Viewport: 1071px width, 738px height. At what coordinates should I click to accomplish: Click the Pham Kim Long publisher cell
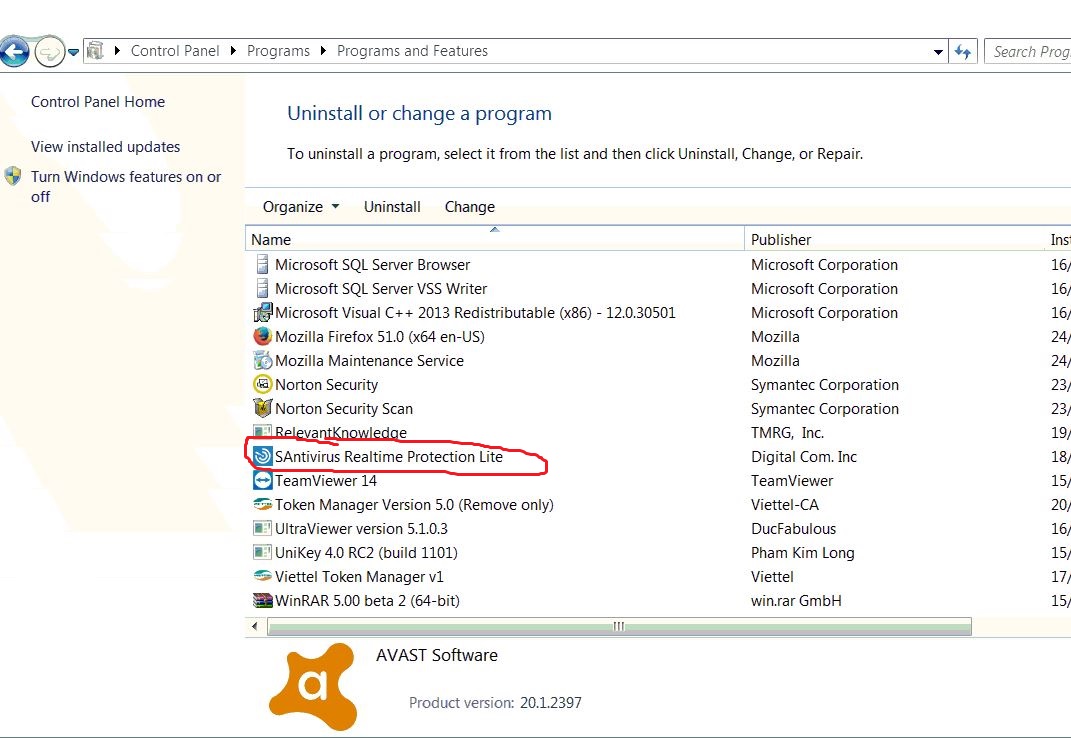pos(803,552)
